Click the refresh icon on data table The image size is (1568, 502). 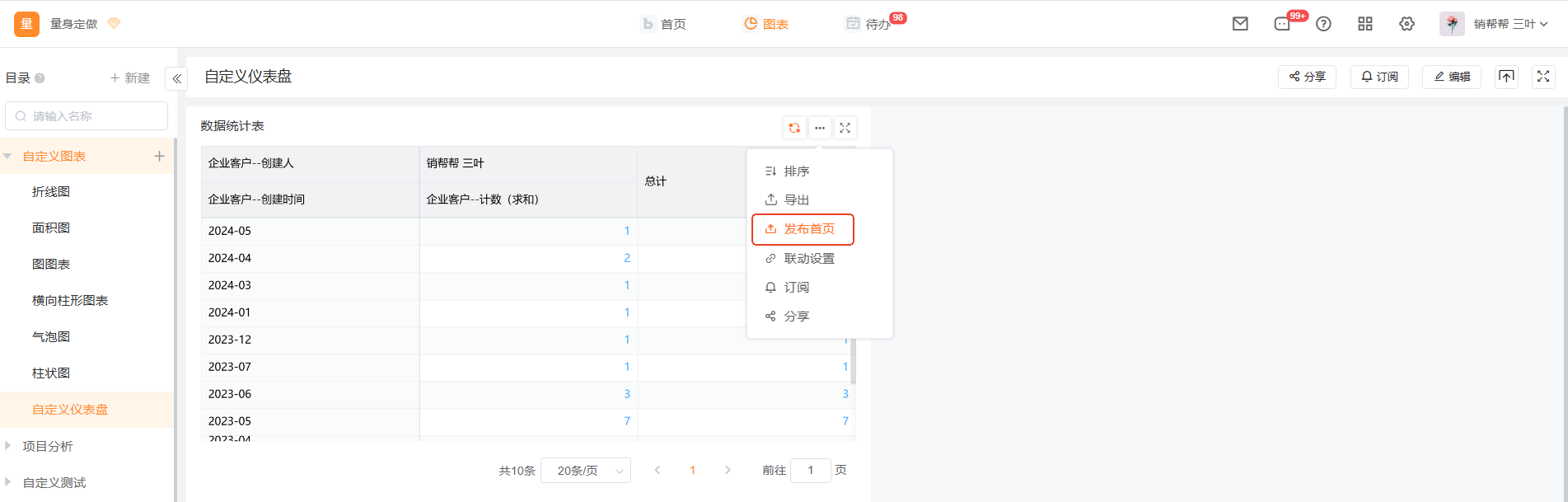[793, 128]
